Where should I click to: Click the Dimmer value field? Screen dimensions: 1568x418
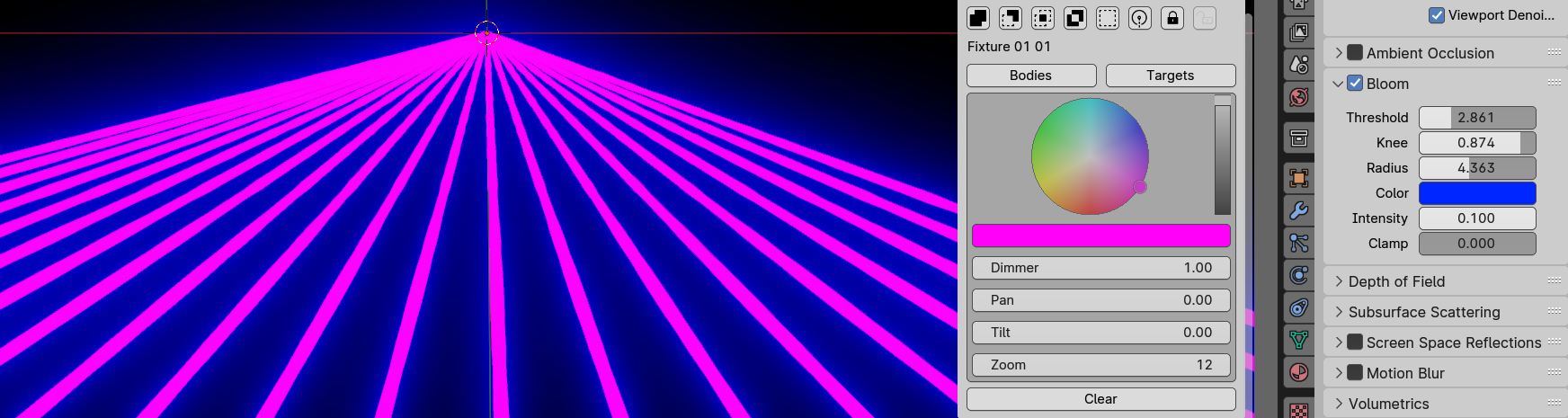click(1101, 268)
